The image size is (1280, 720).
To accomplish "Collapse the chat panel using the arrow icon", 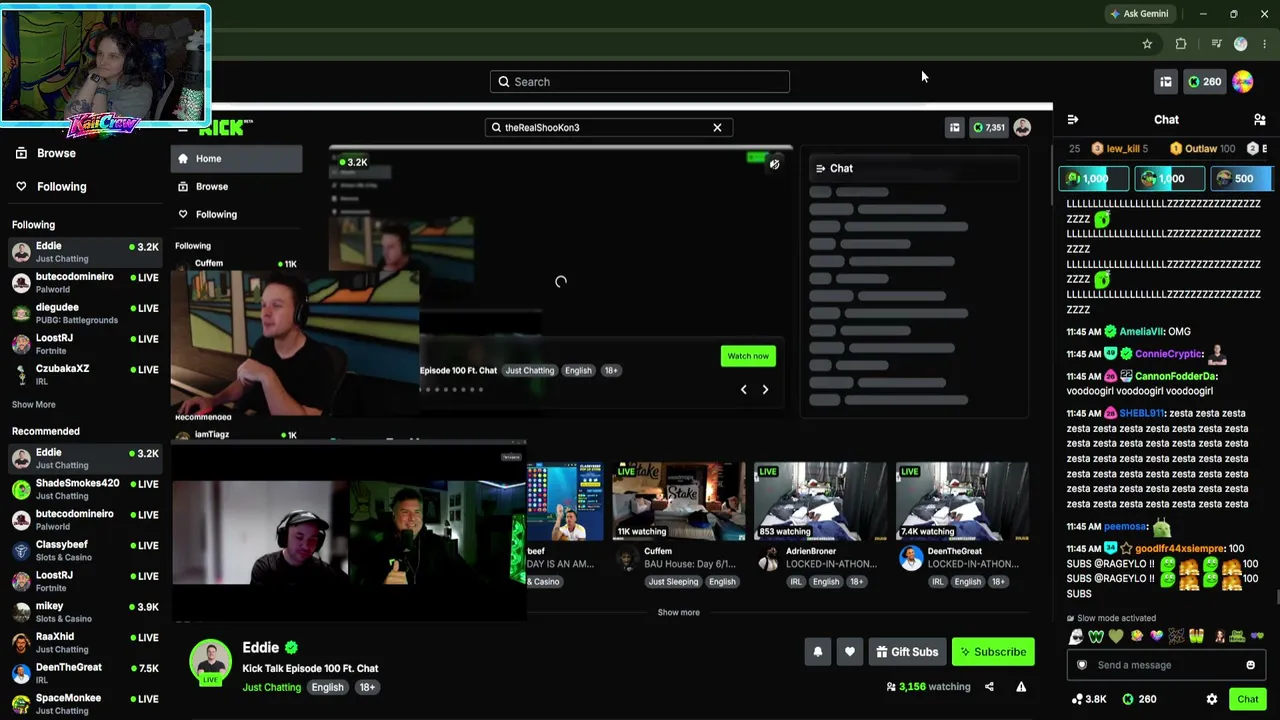I will coord(1073,120).
